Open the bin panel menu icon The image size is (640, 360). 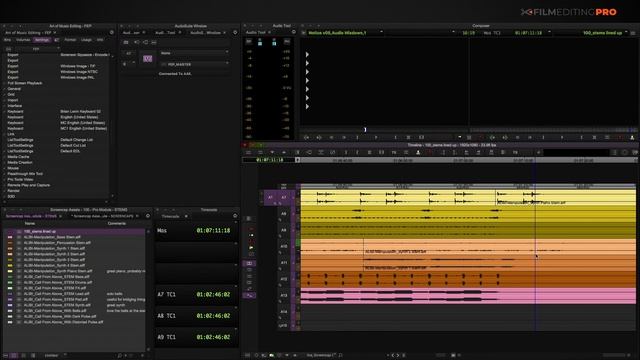click(x=148, y=216)
